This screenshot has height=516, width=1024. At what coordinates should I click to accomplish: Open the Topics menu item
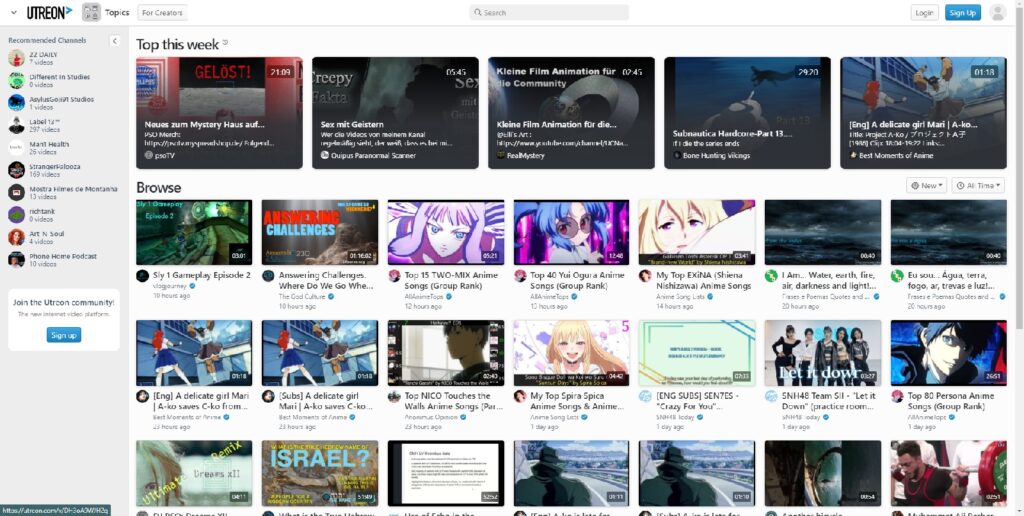[117, 12]
